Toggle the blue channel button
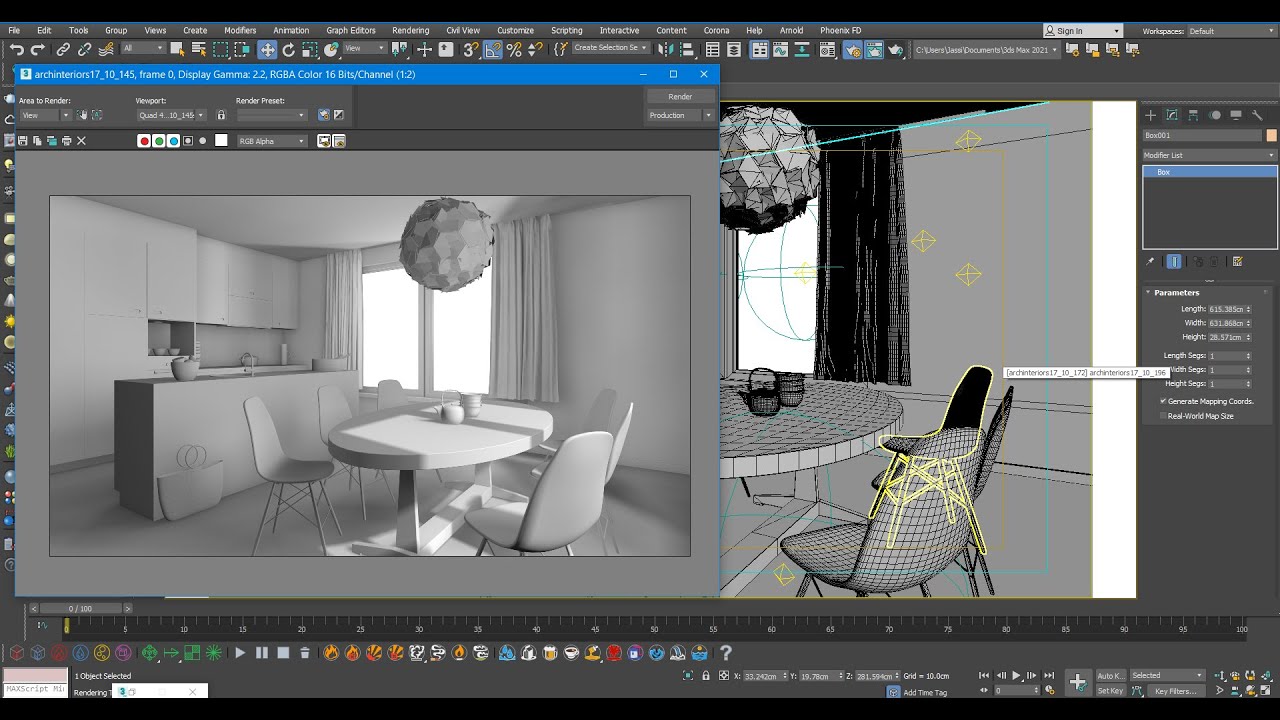This screenshot has width=1280, height=720. point(173,141)
